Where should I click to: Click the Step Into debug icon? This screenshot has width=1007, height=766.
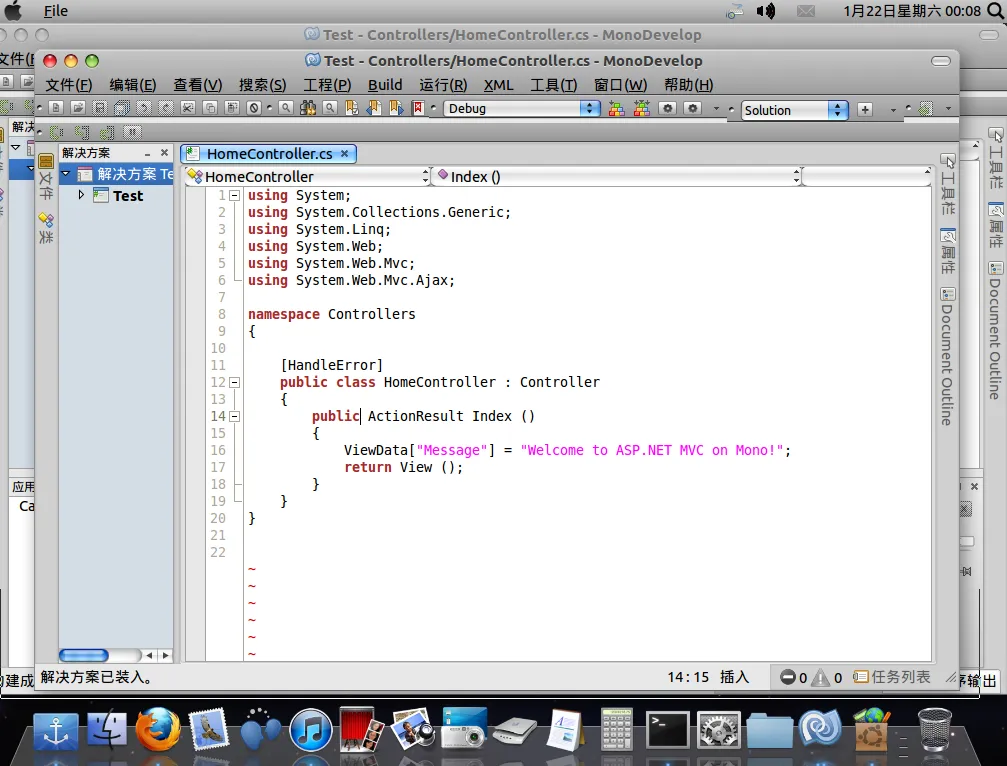coord(82,132)
